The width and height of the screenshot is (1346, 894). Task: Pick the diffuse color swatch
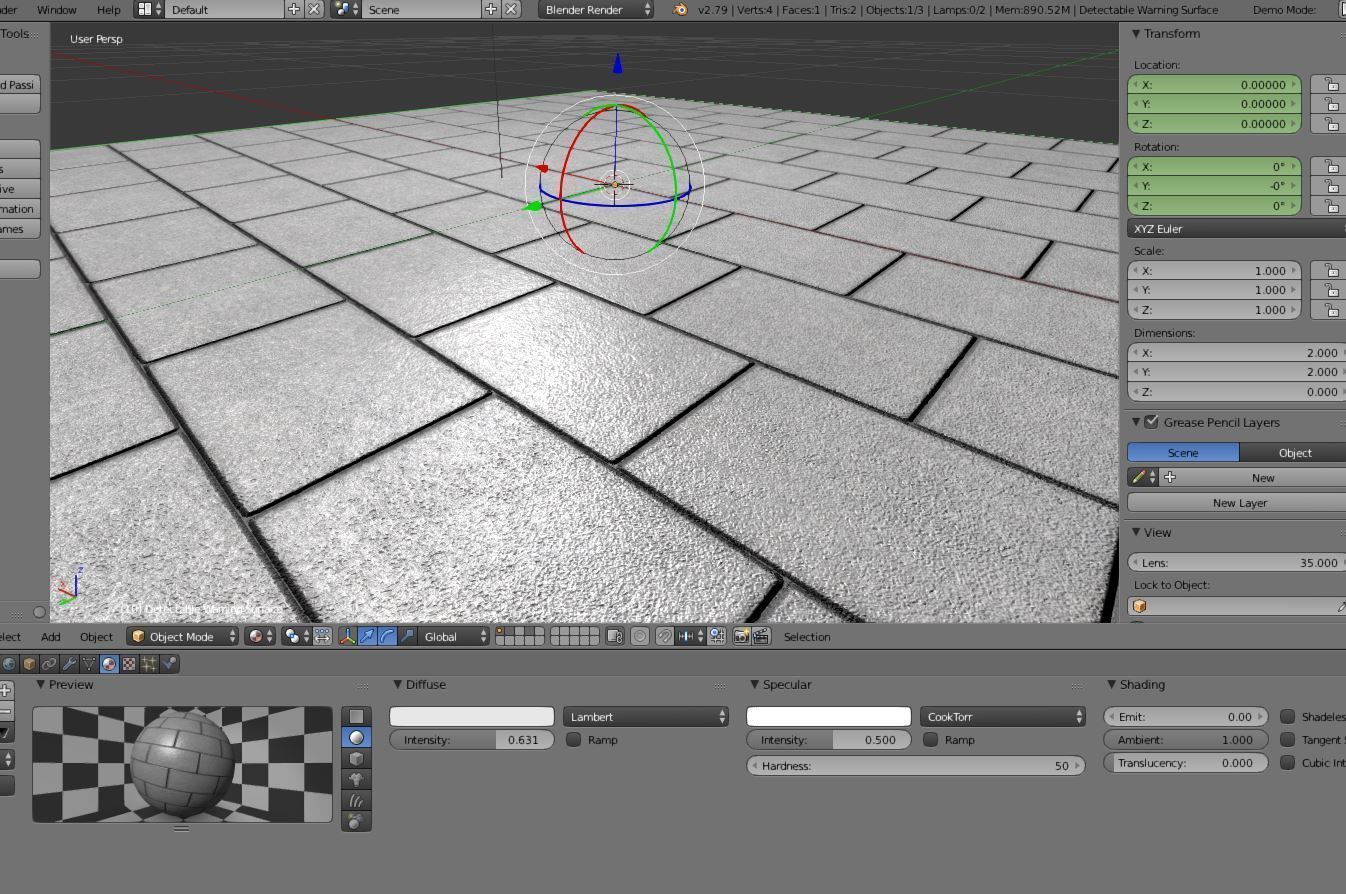472,717
